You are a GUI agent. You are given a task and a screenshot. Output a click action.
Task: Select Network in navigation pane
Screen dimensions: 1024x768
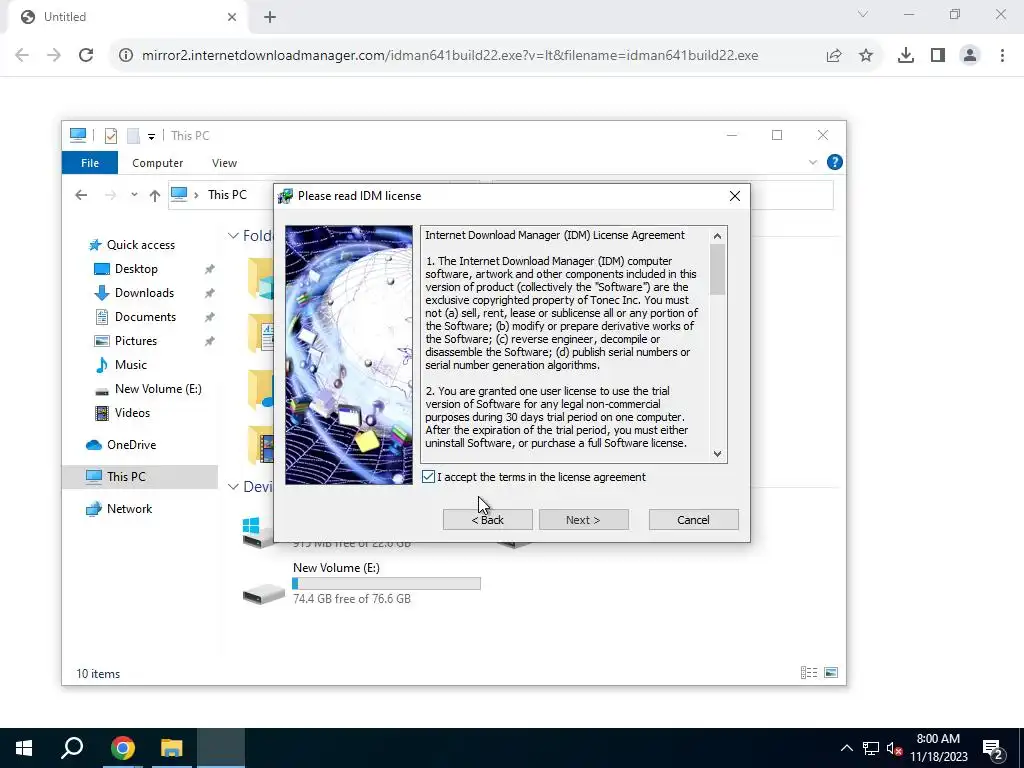tap(129, 509)
